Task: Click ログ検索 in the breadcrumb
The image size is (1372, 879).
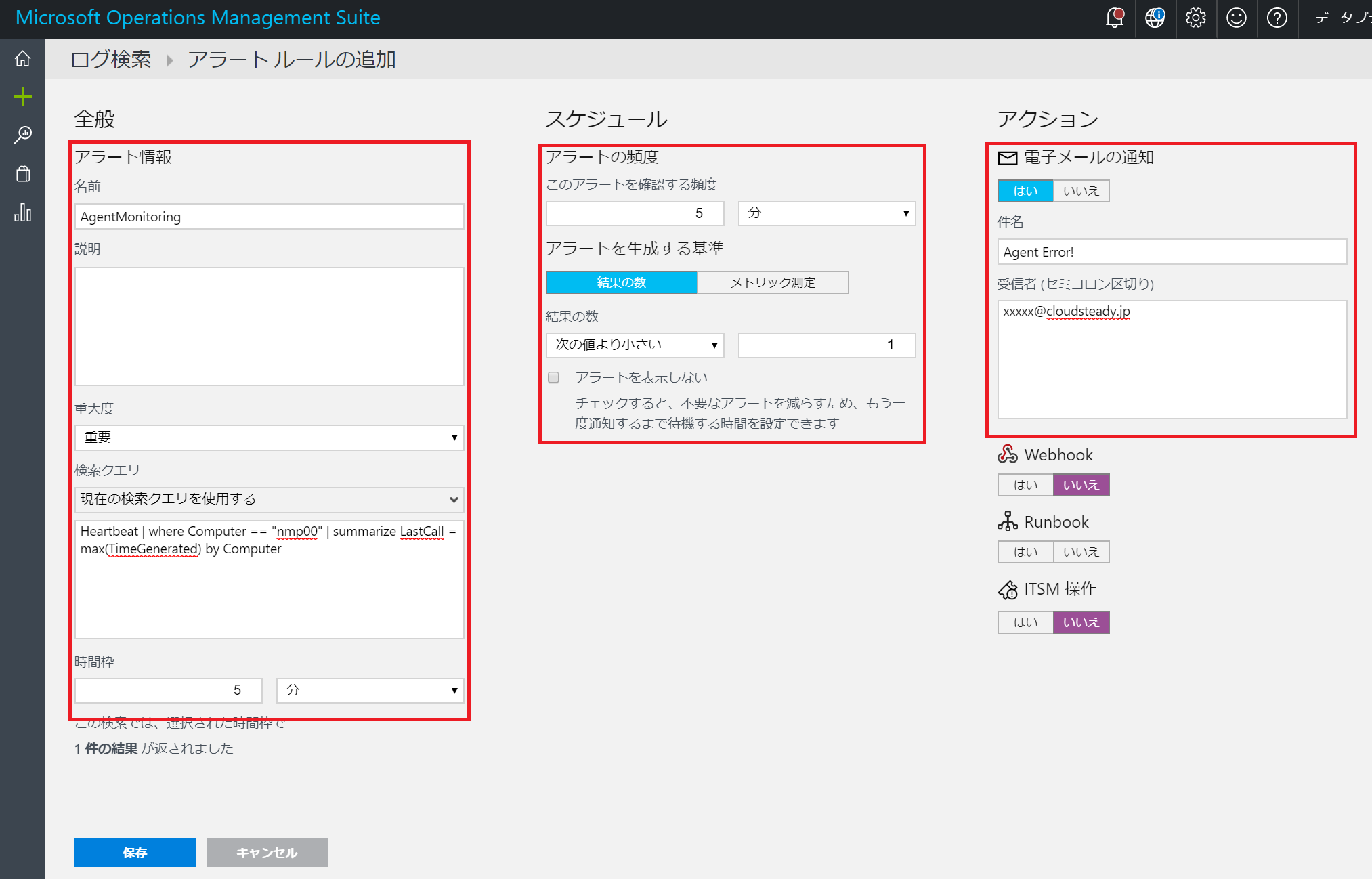Action: point(110,60)
